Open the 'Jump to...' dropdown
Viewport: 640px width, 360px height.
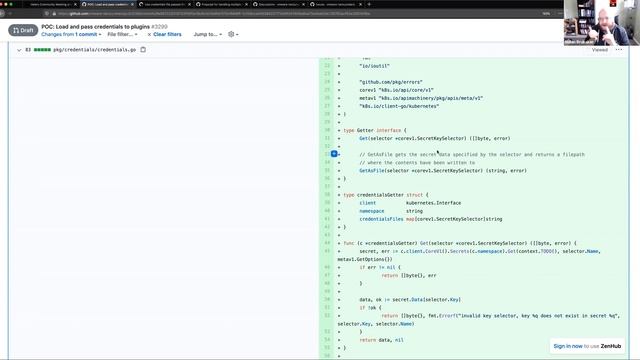click(x=207, y=34)
